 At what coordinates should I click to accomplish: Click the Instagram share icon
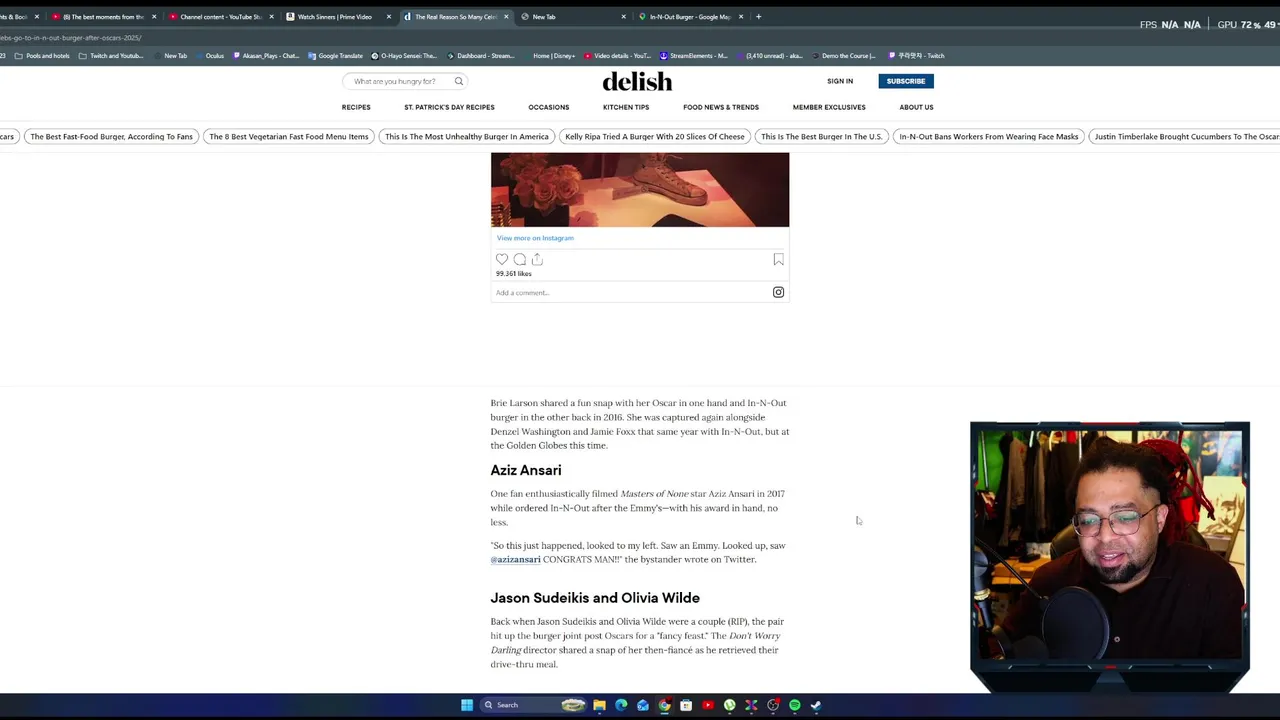point(537,259)
